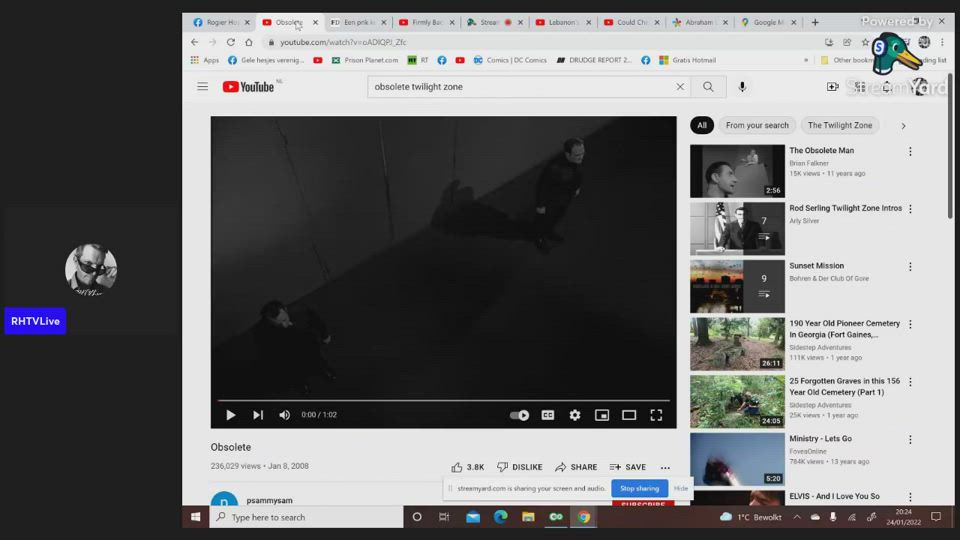Open more actions menu below video
The height and width of the screenshot is (540, 960).
point(665,467)
